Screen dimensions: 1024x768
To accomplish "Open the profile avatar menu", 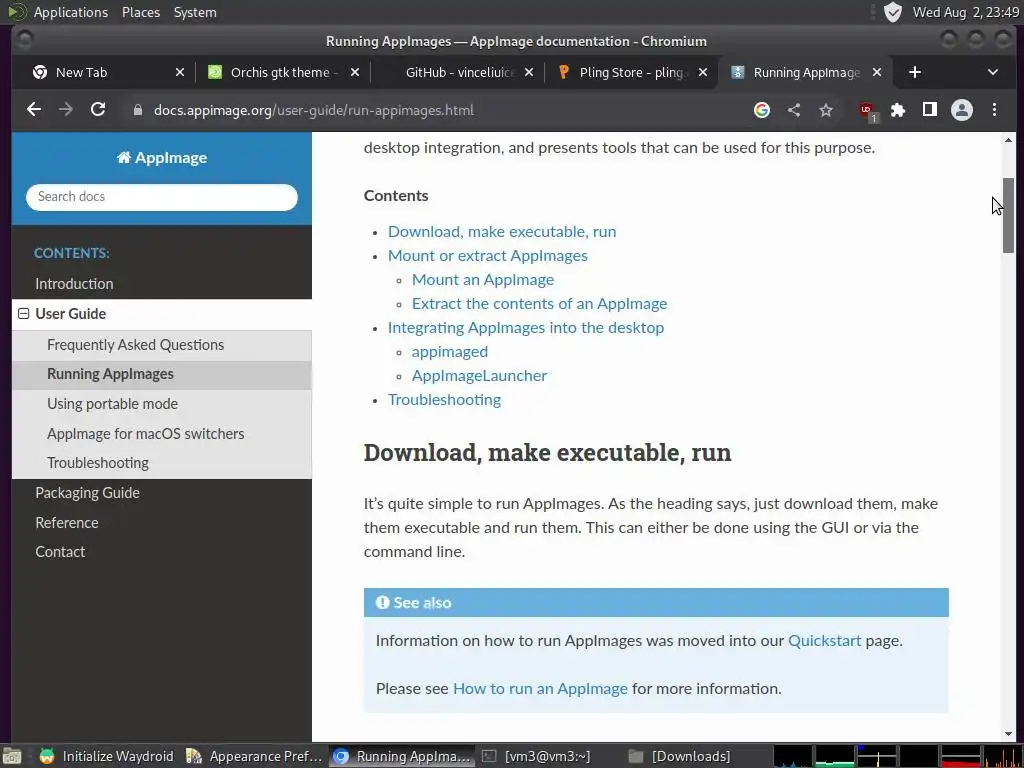I will (x=962, y=110).
